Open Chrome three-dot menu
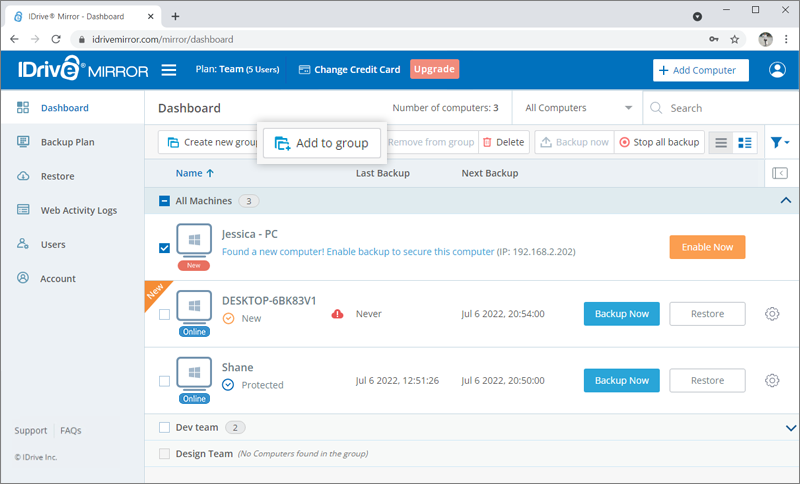This screenshot has height=484, width=800. coord(786,39)
